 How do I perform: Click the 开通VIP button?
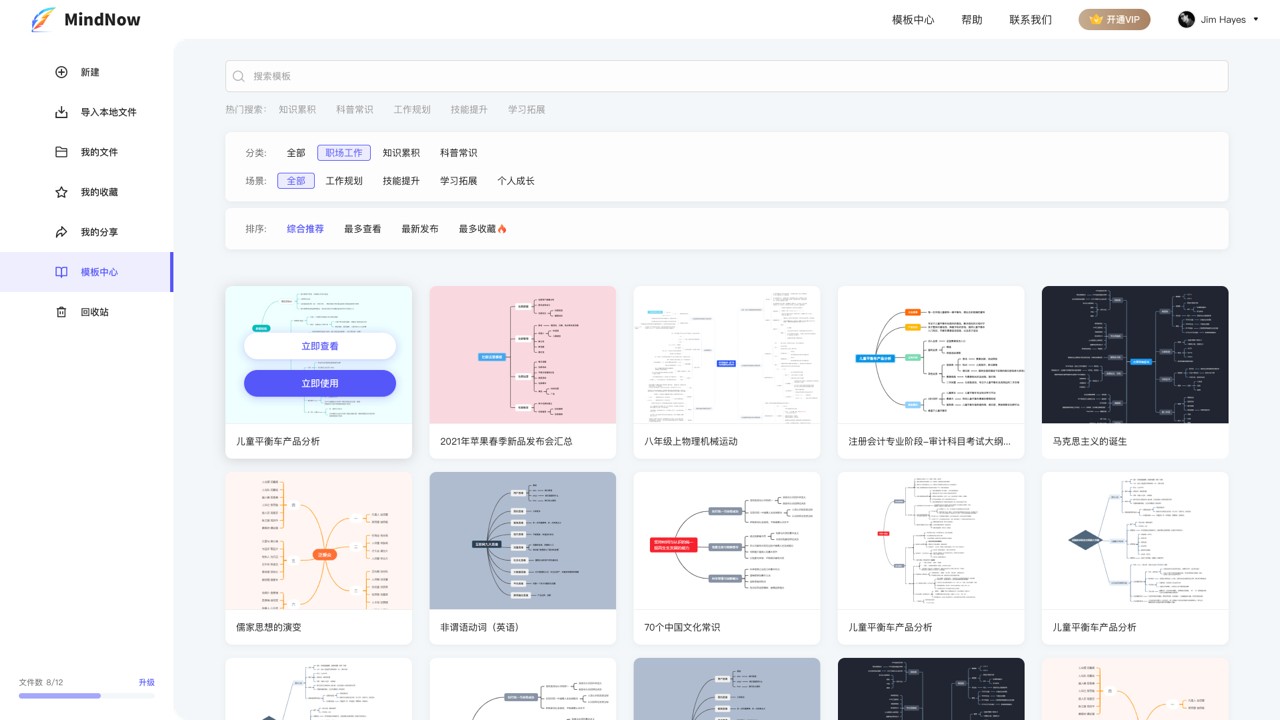[1114, 19]
